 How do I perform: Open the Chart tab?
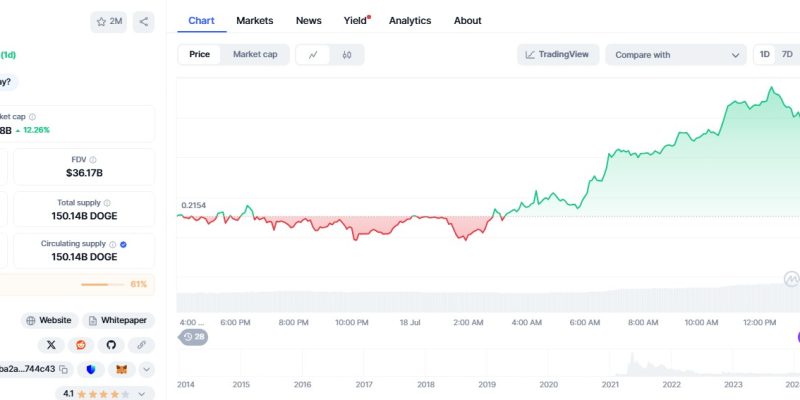[x=202, y=20]
